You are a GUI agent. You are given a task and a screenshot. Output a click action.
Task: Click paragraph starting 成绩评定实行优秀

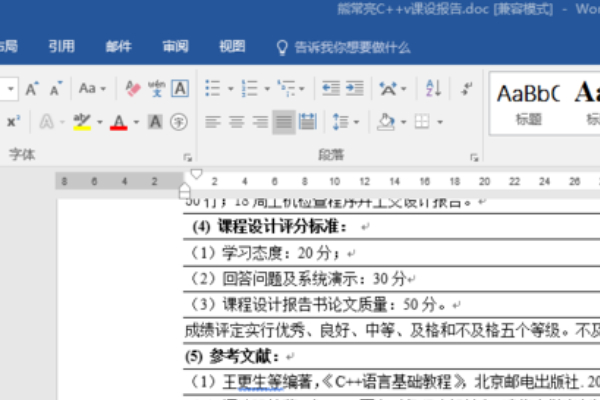(x=392, y=331)
